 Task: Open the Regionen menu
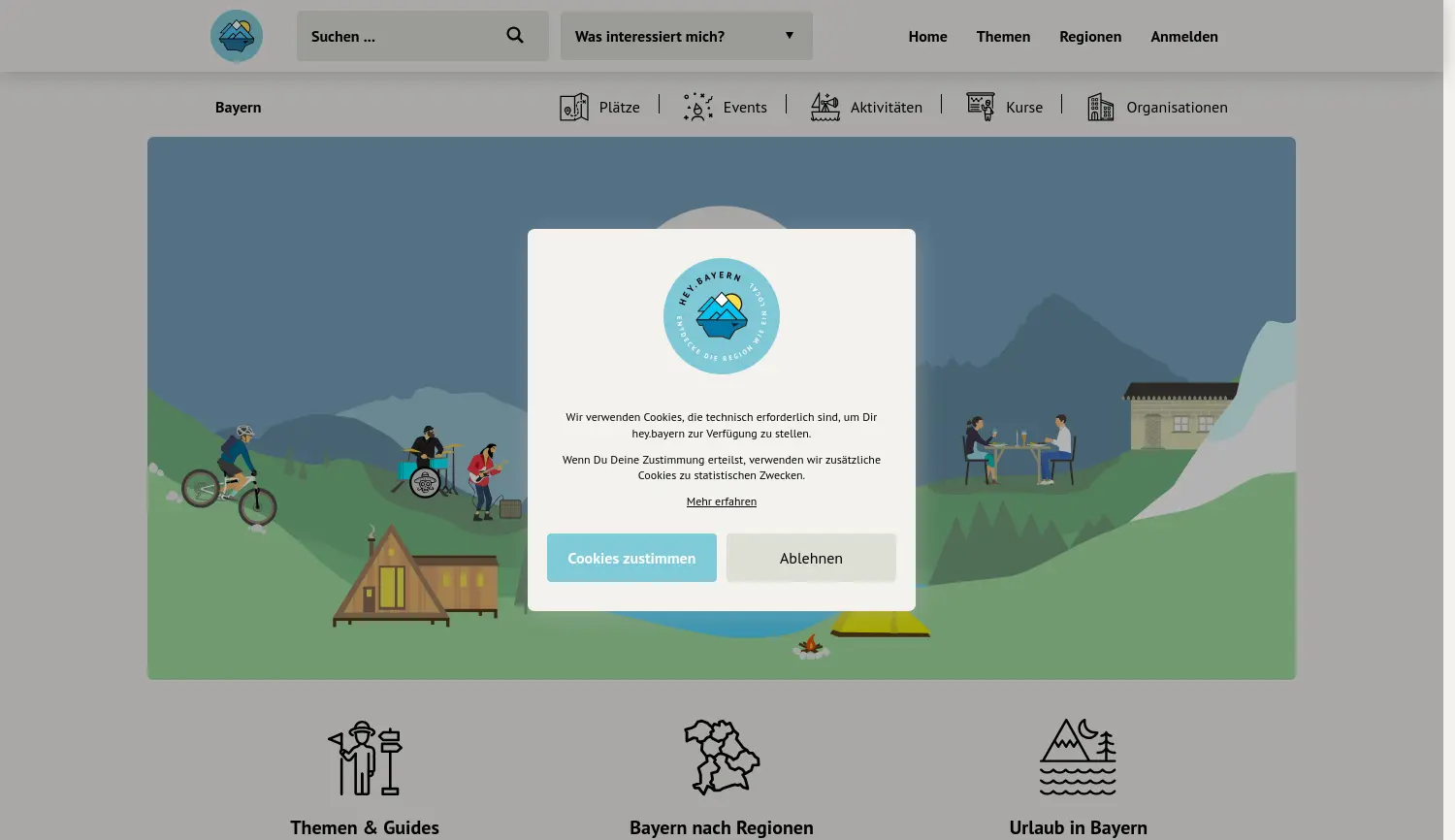pyautogui.click(x=1090, y=36)
